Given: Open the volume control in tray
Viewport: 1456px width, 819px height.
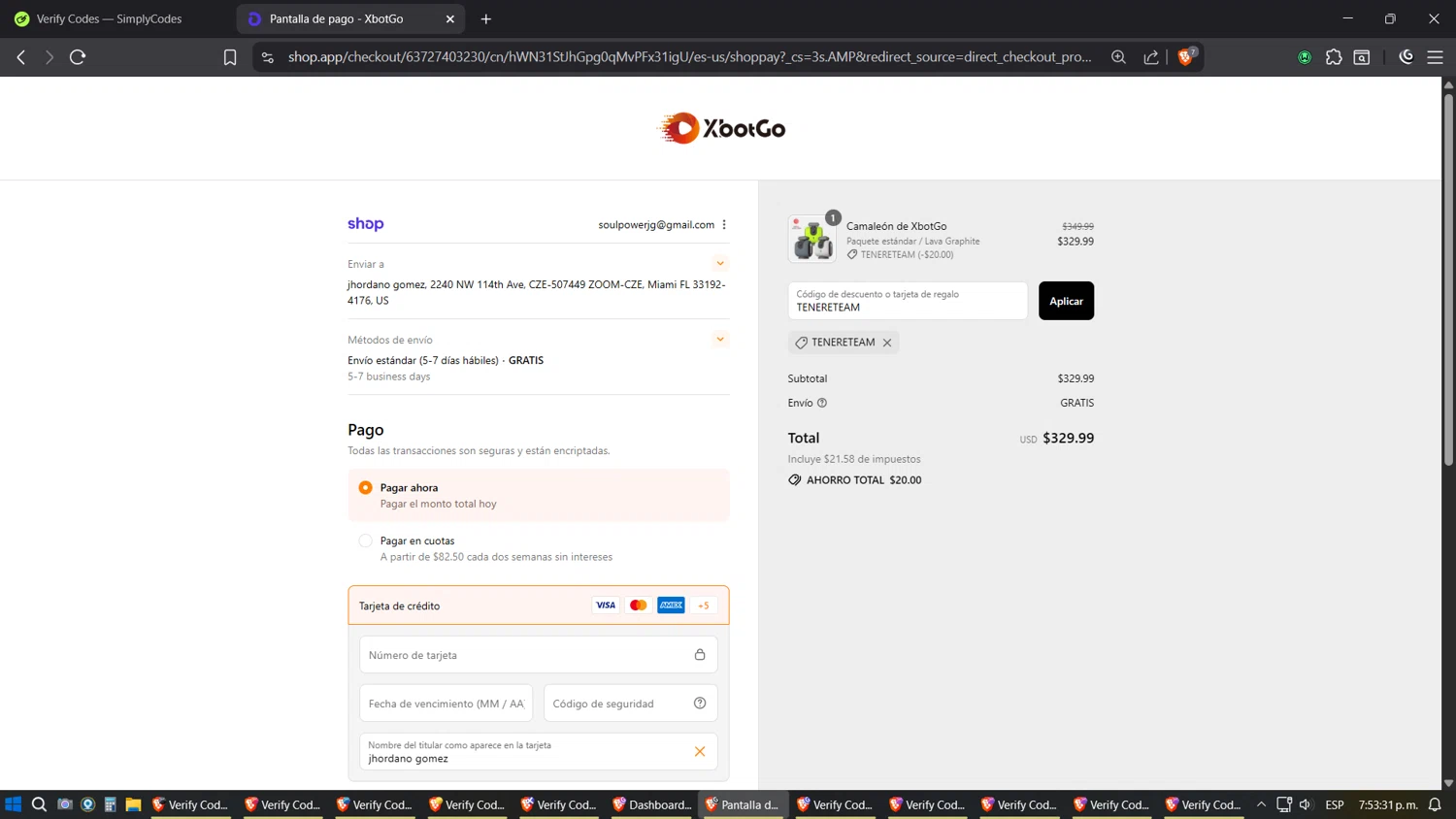Looking at the screenshot, I should tap(1306, 804).
